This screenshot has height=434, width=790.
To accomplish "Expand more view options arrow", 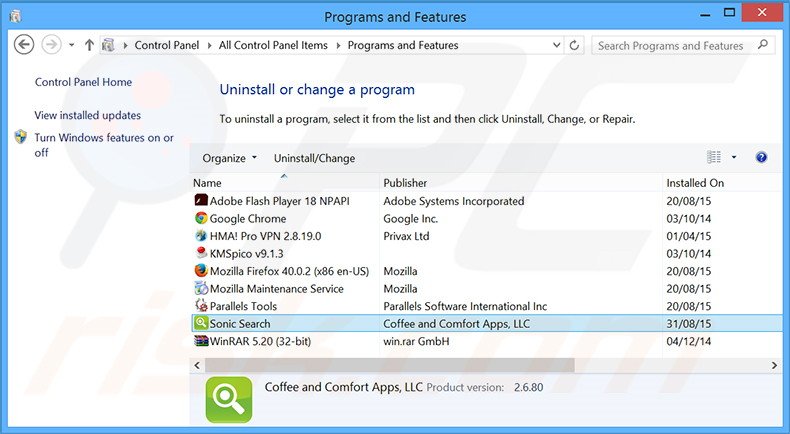I will click(734, 157).
